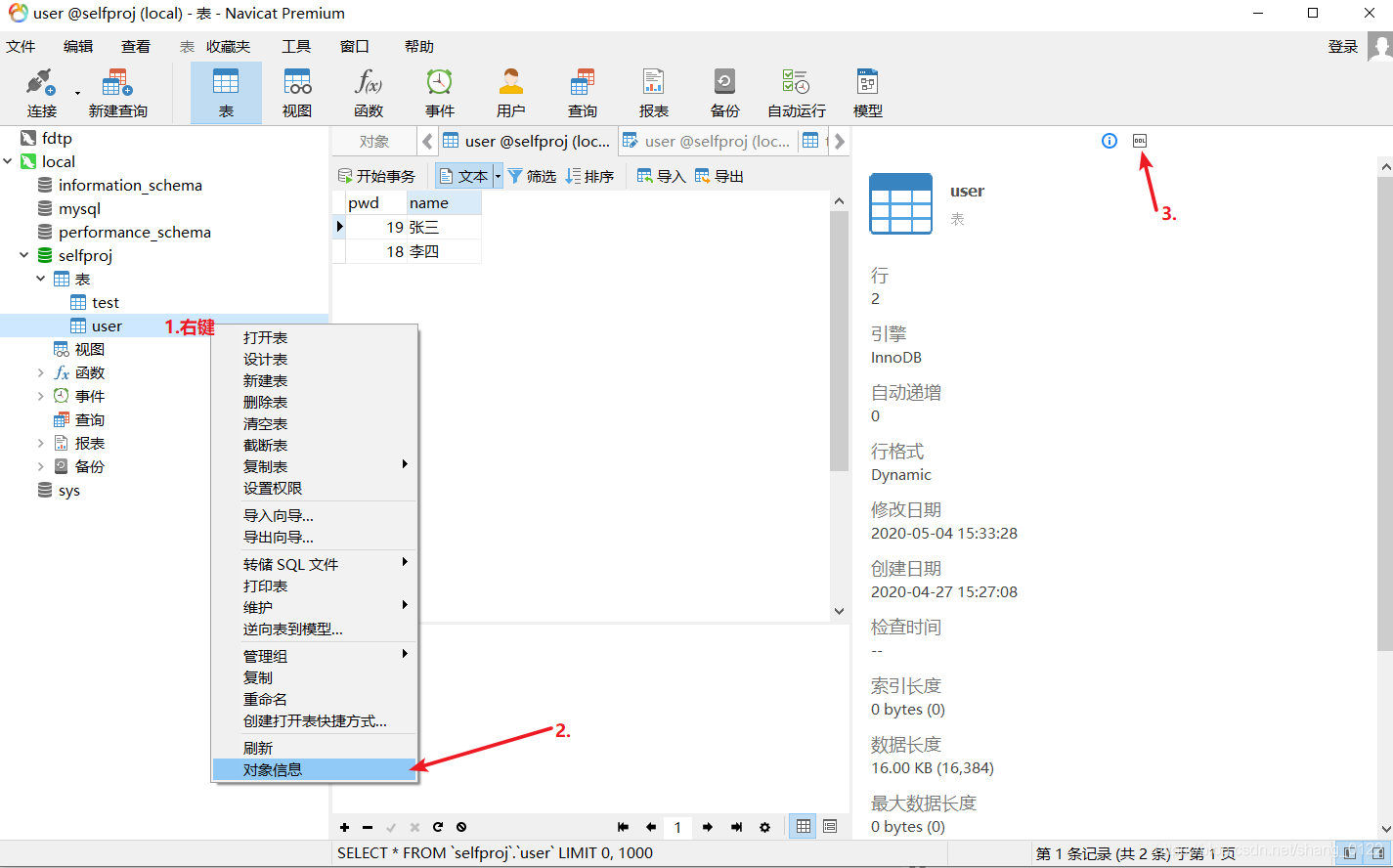
Task: Open the 工具 menu
Action: pos(296,46)
